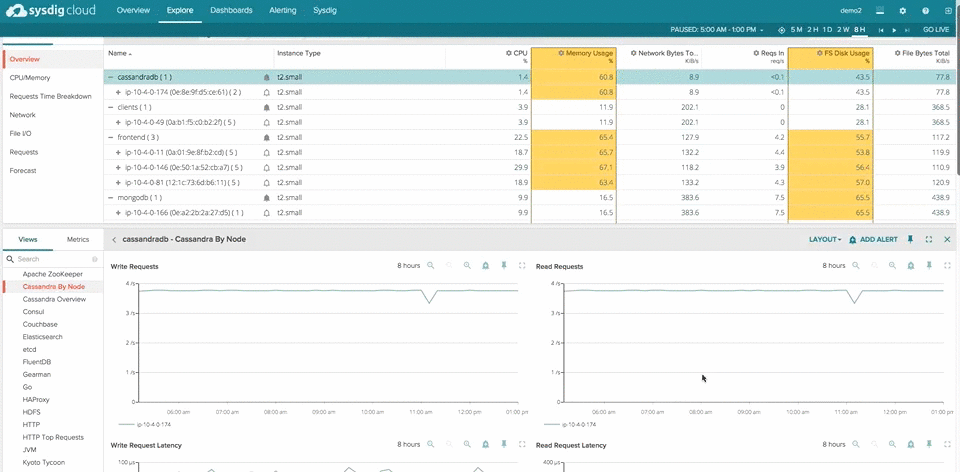The height and width of the screenshot is (472, 960).
Task: Select Cassandra Overview in views list
Action: (x=54, y=299)
